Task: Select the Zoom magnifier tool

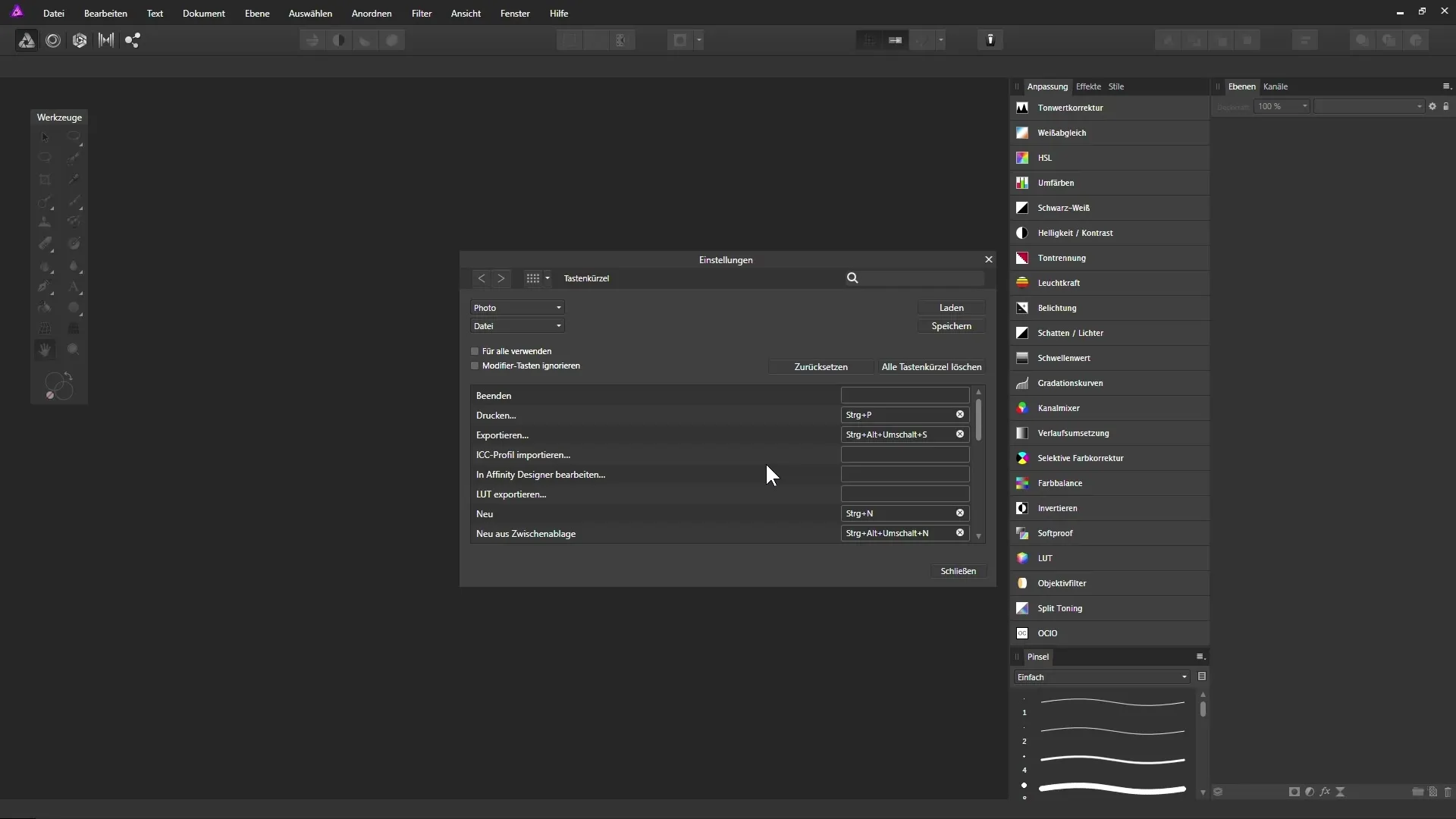Action: (74, 350)
